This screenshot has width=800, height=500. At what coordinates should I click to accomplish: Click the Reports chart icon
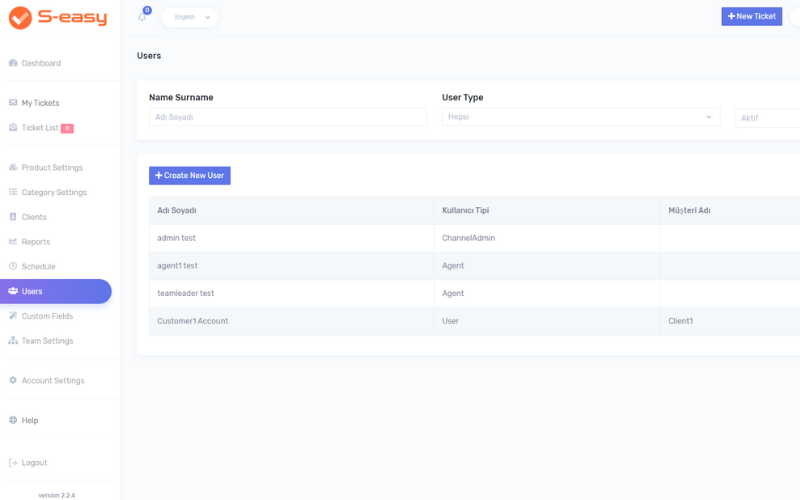tap(13, 241)
